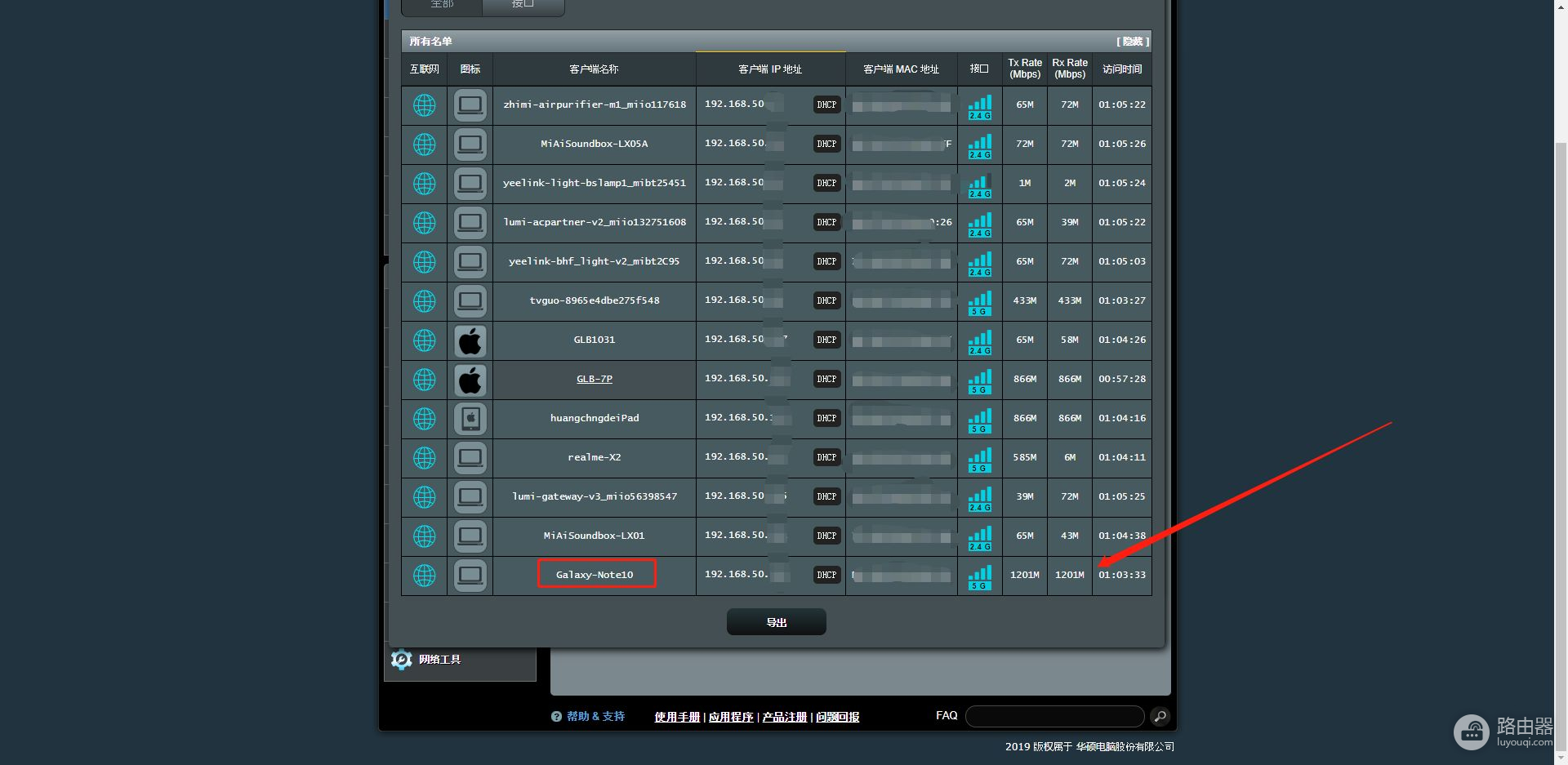1568x765 pixels.
Task: Click the 5G signal icon for realme-X2
Action: [980, 460]
